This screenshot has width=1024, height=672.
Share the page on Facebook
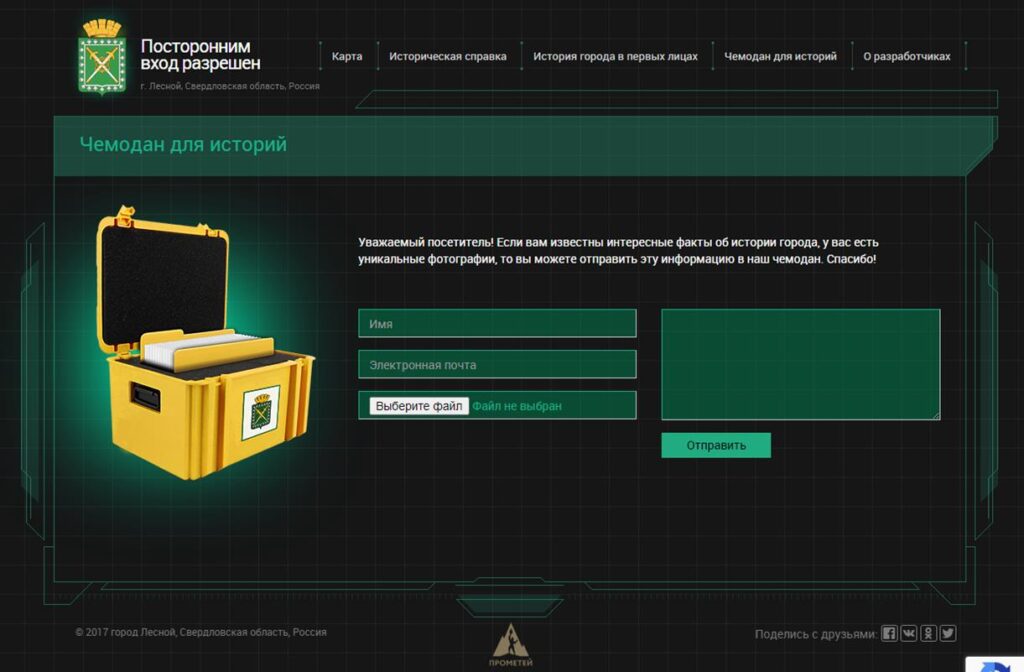point(889,633)
